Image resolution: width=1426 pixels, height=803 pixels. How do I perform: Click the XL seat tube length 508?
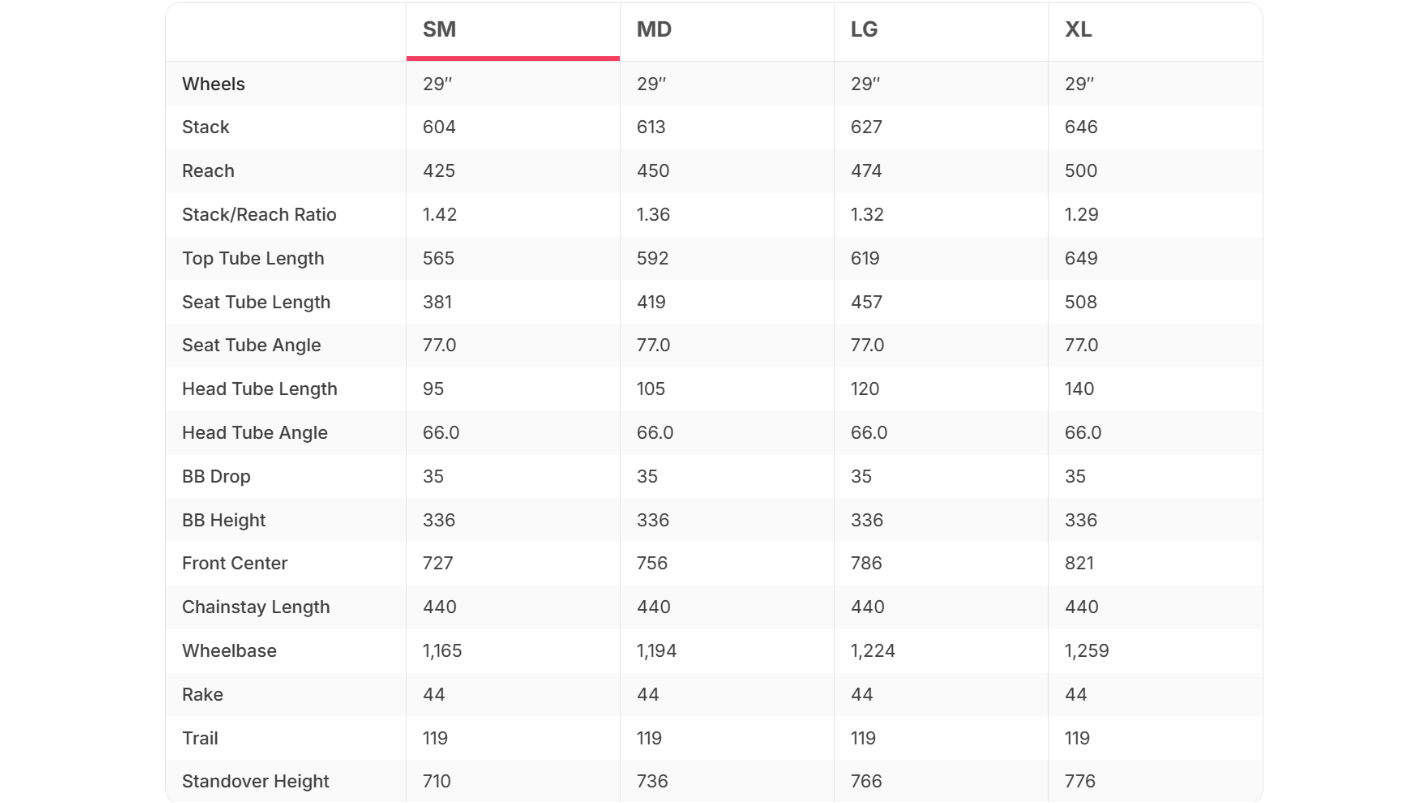pyautogui.click(x=1081, y=302)
